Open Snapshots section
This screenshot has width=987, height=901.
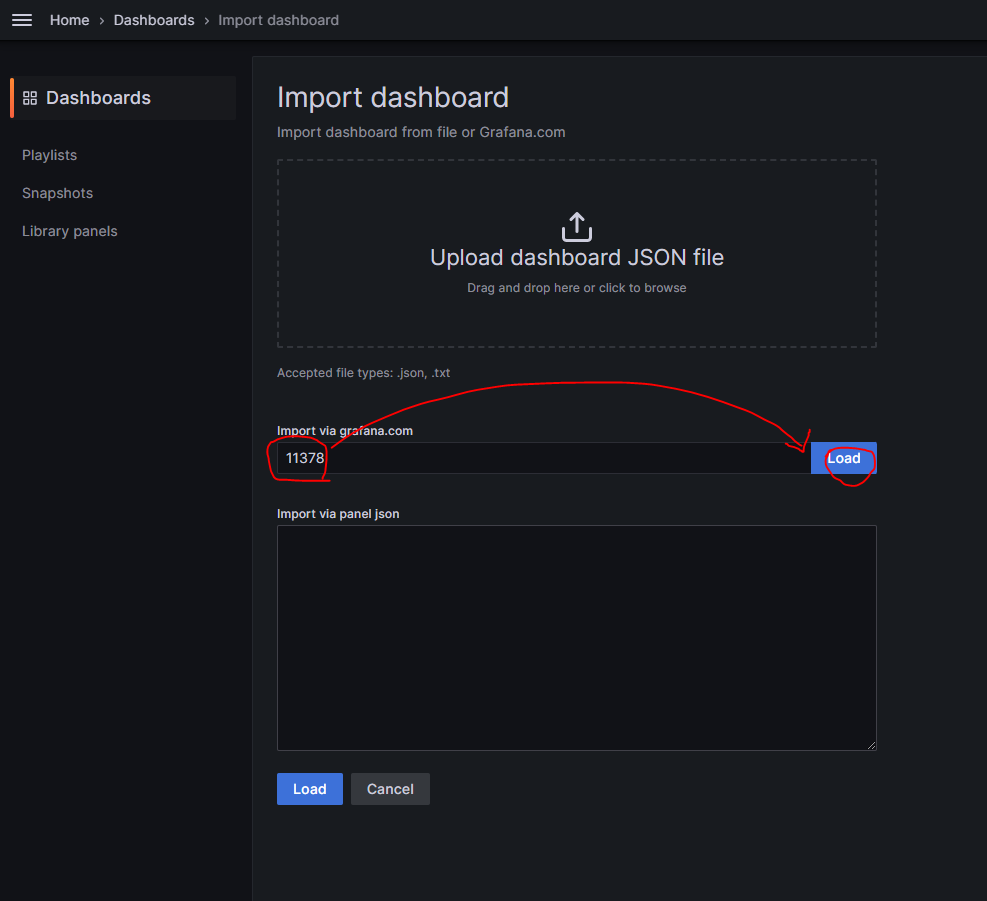(x=57, y=193)
